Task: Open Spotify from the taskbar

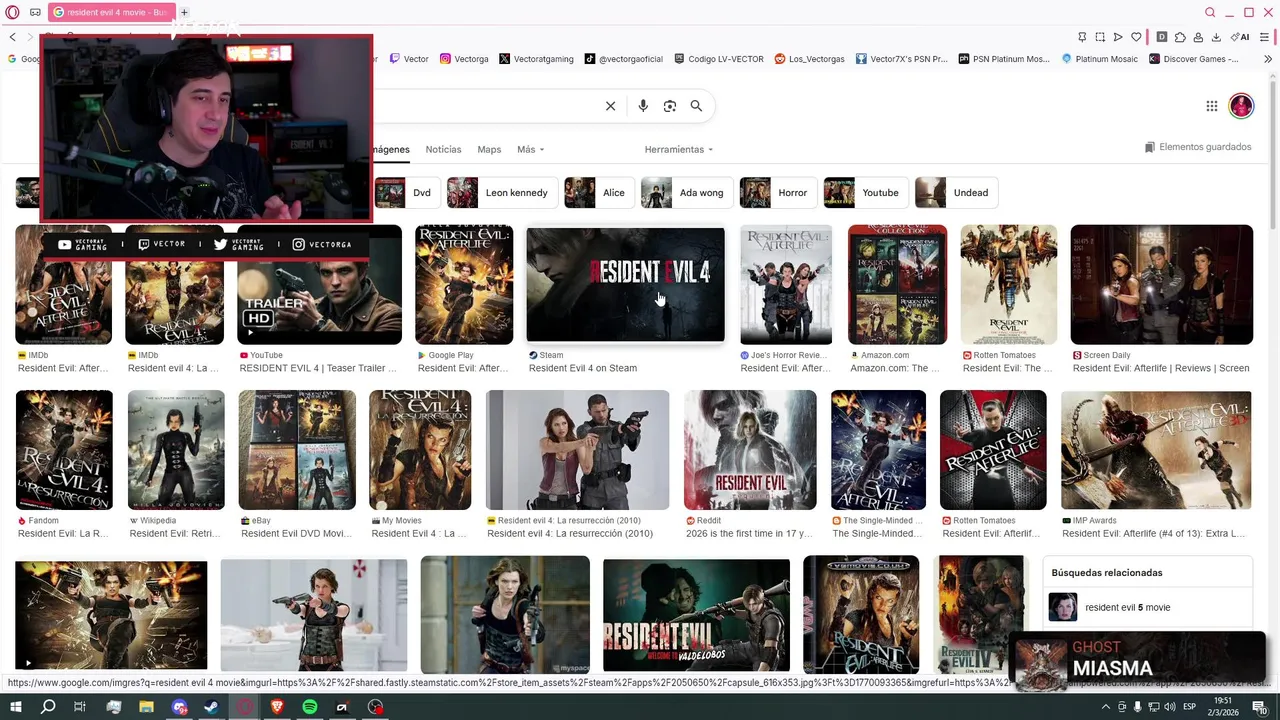Action: pyautogui.click(x=310, y=707)
